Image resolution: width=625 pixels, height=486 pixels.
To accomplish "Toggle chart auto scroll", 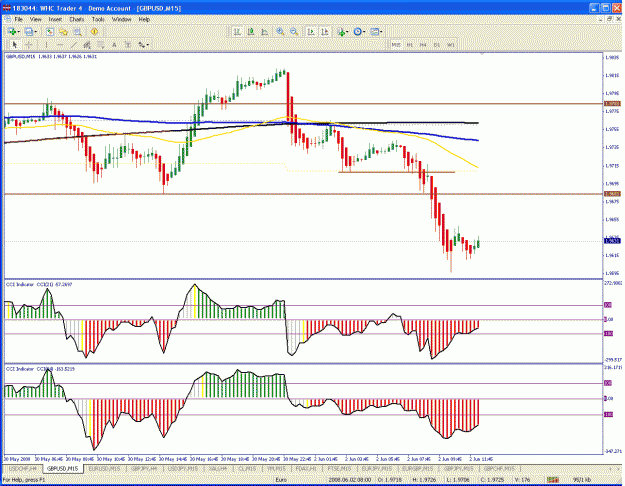I will pos(311,32).
